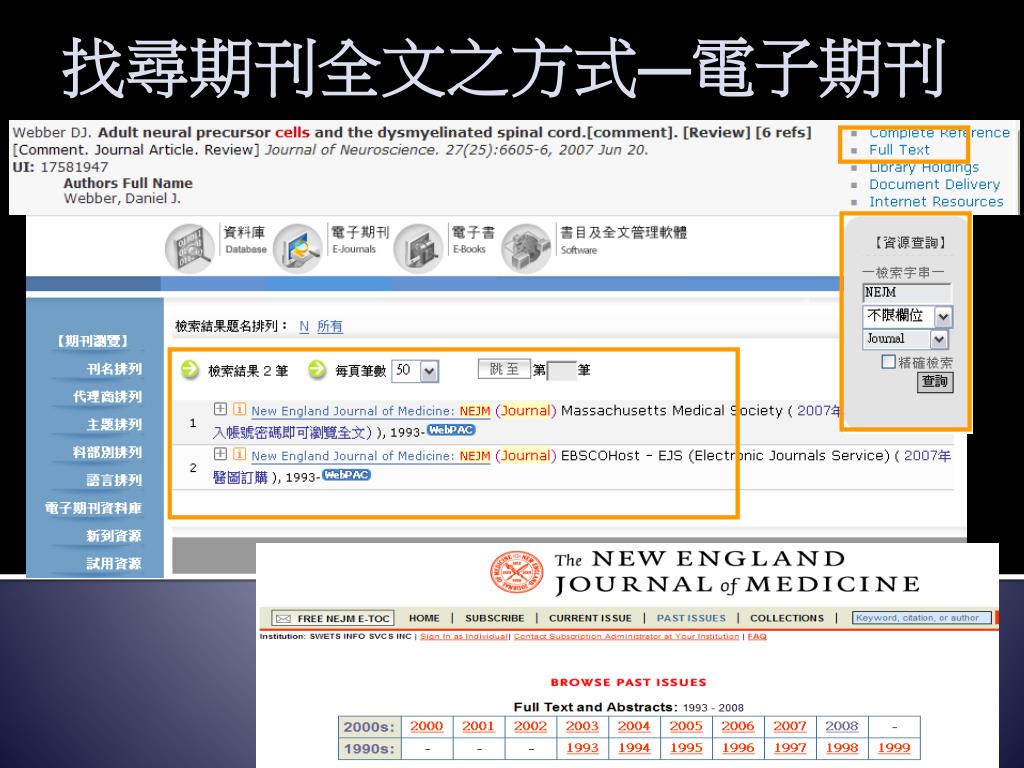Screen dimensions: 1024x768
Task: Open the 2000 past issues link
Action: tap(426, 726)
